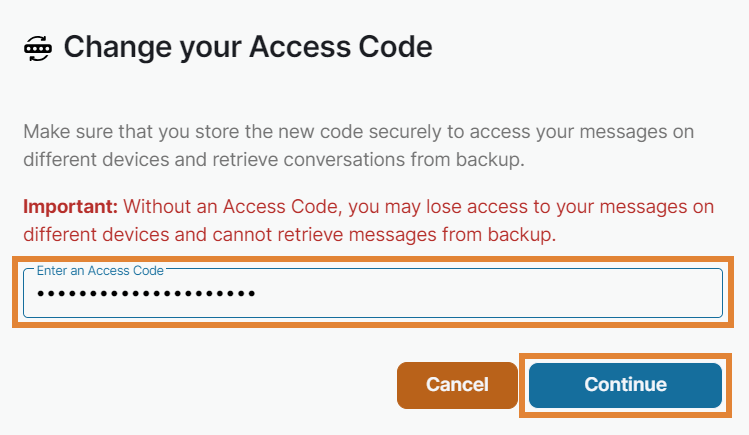Click the last dot of the masked code
The image size is (749, 435).
[x=251, y=294]
